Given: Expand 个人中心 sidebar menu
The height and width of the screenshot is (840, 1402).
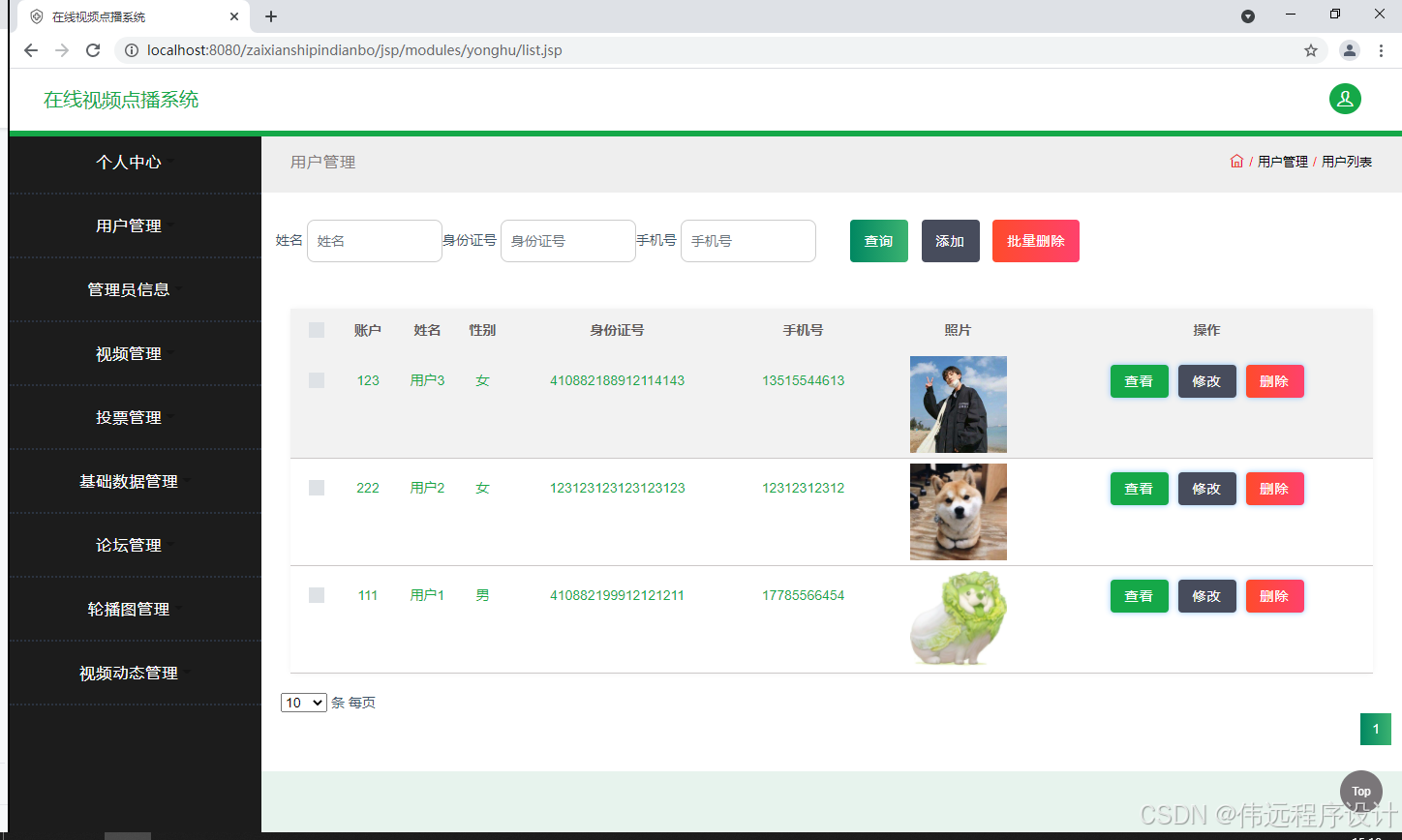Looking at the screenshot, I should (x=135, y=163).
